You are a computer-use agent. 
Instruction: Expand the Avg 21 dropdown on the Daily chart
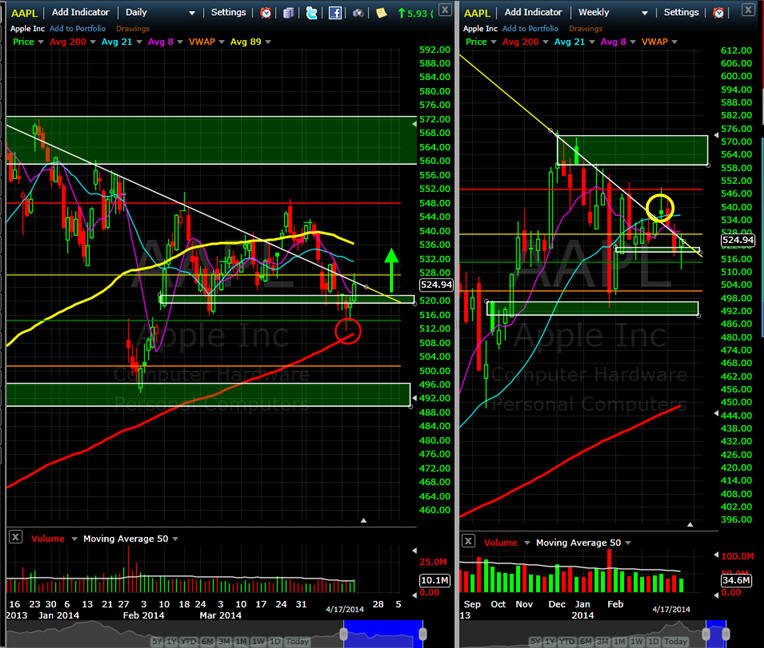[x=139, y=42]
